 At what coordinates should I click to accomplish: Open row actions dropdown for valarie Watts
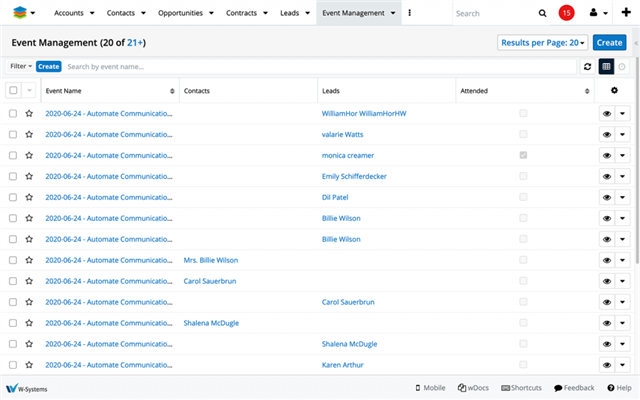[622, 134]
